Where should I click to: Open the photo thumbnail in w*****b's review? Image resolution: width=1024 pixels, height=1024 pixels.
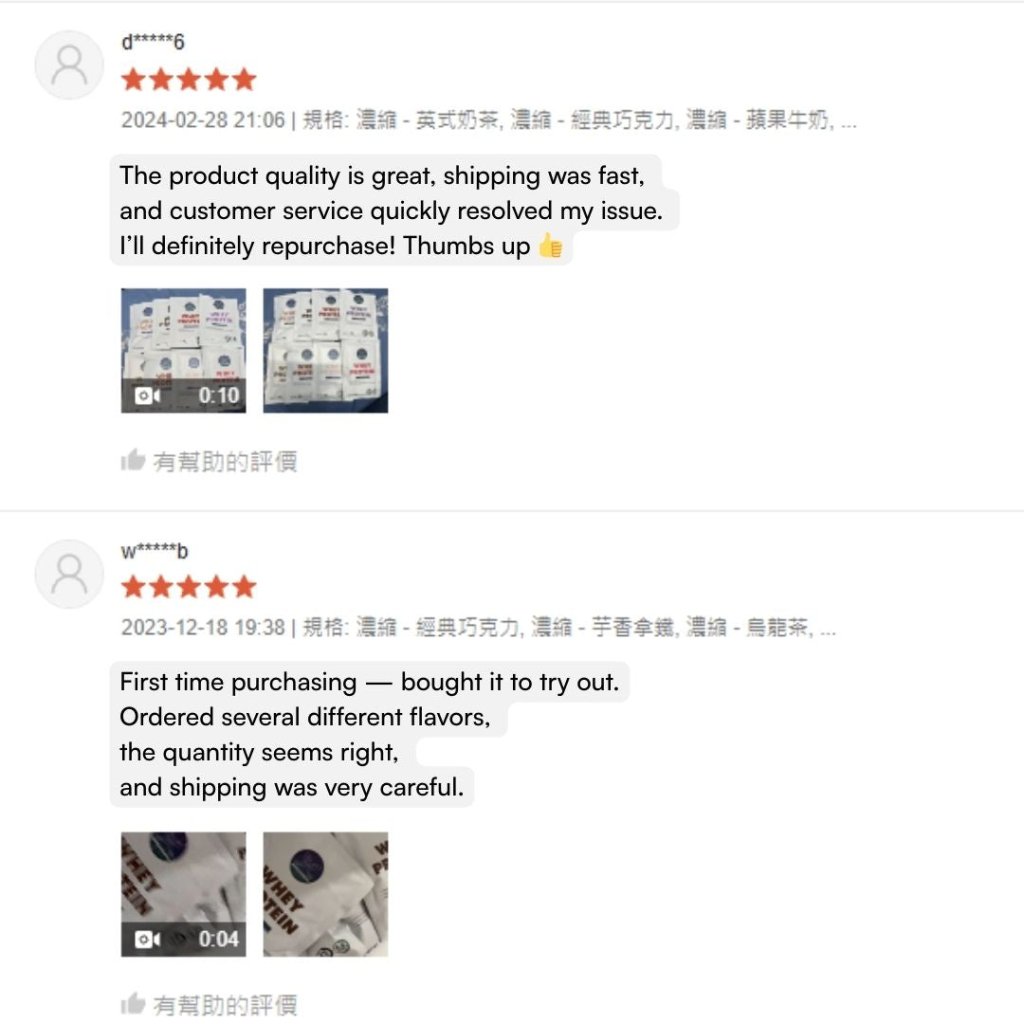pos(325,893)
